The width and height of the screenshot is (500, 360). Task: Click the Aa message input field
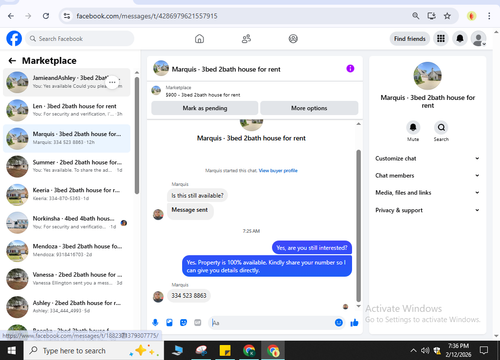click(272, 323)
